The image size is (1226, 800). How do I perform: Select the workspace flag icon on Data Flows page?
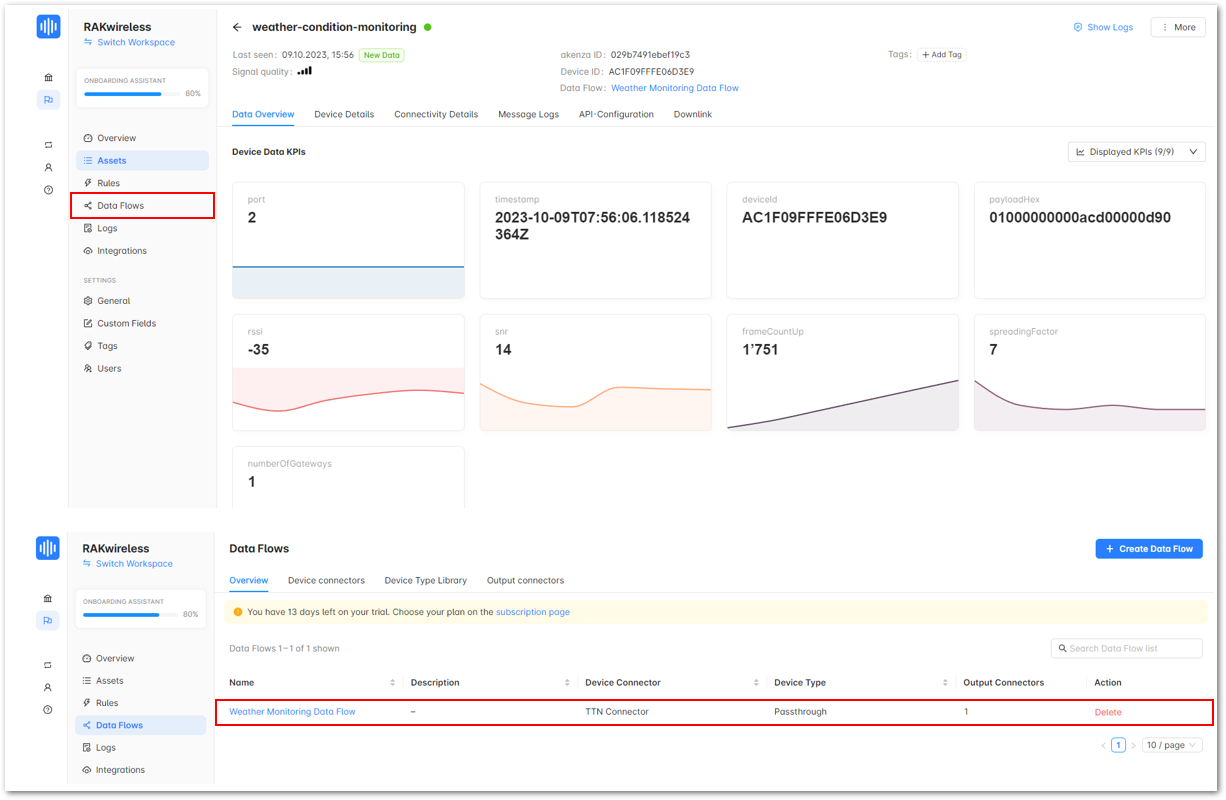pyautogui.click(x=48, y=620)
